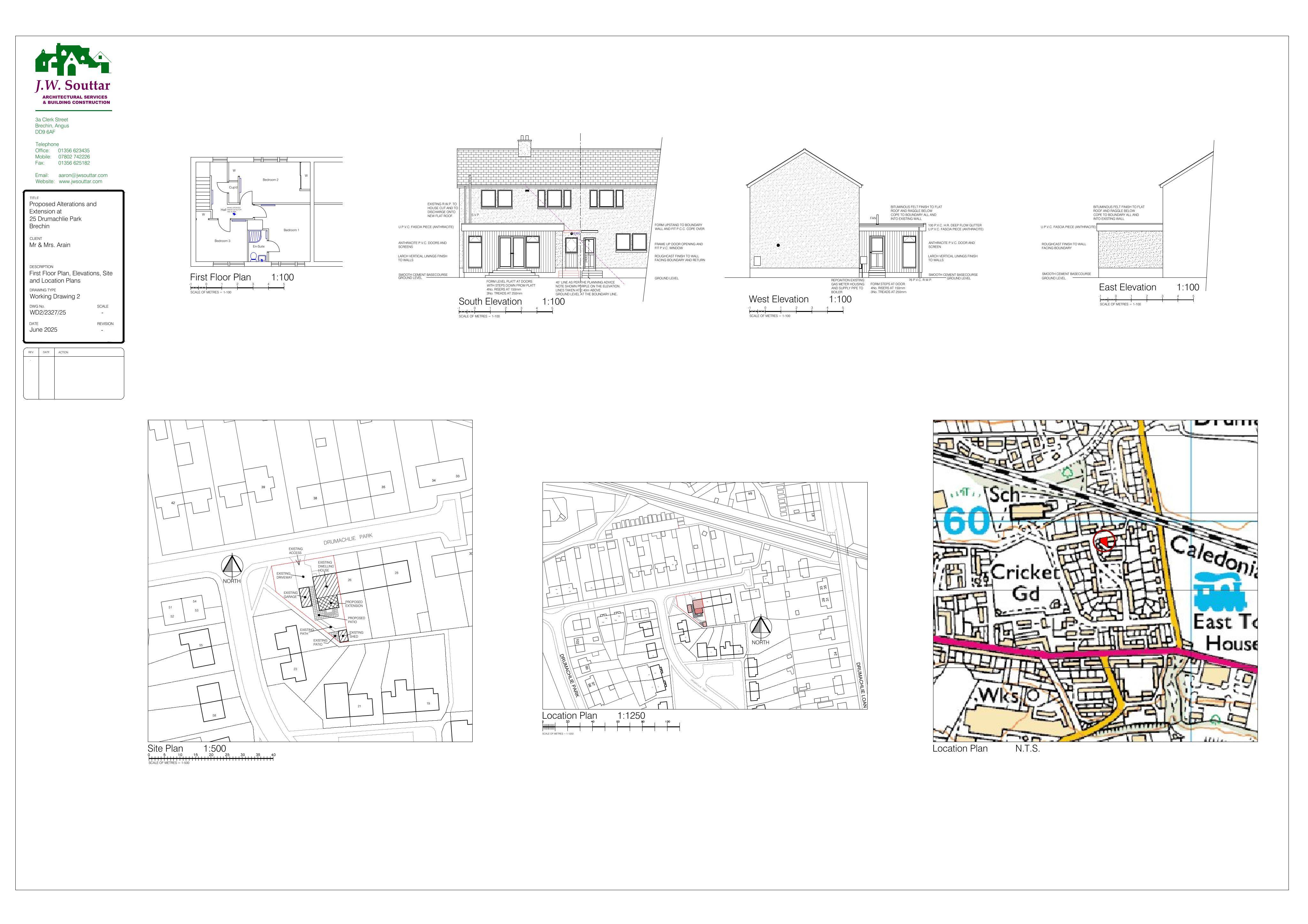Click the blue '60' grid number on the map
Viewport: 1308px width, 924px height.
click(x=966, y=521)
